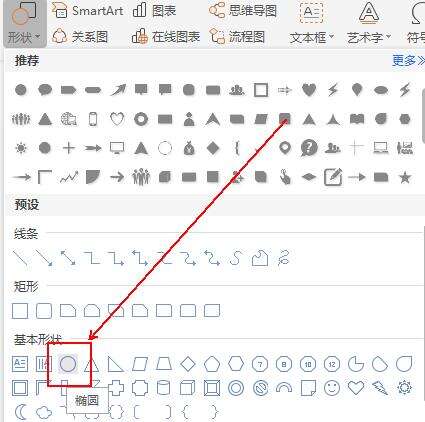Pick the folded corner basic shape
Screen dimensions: 425x422
pos(308,388)
